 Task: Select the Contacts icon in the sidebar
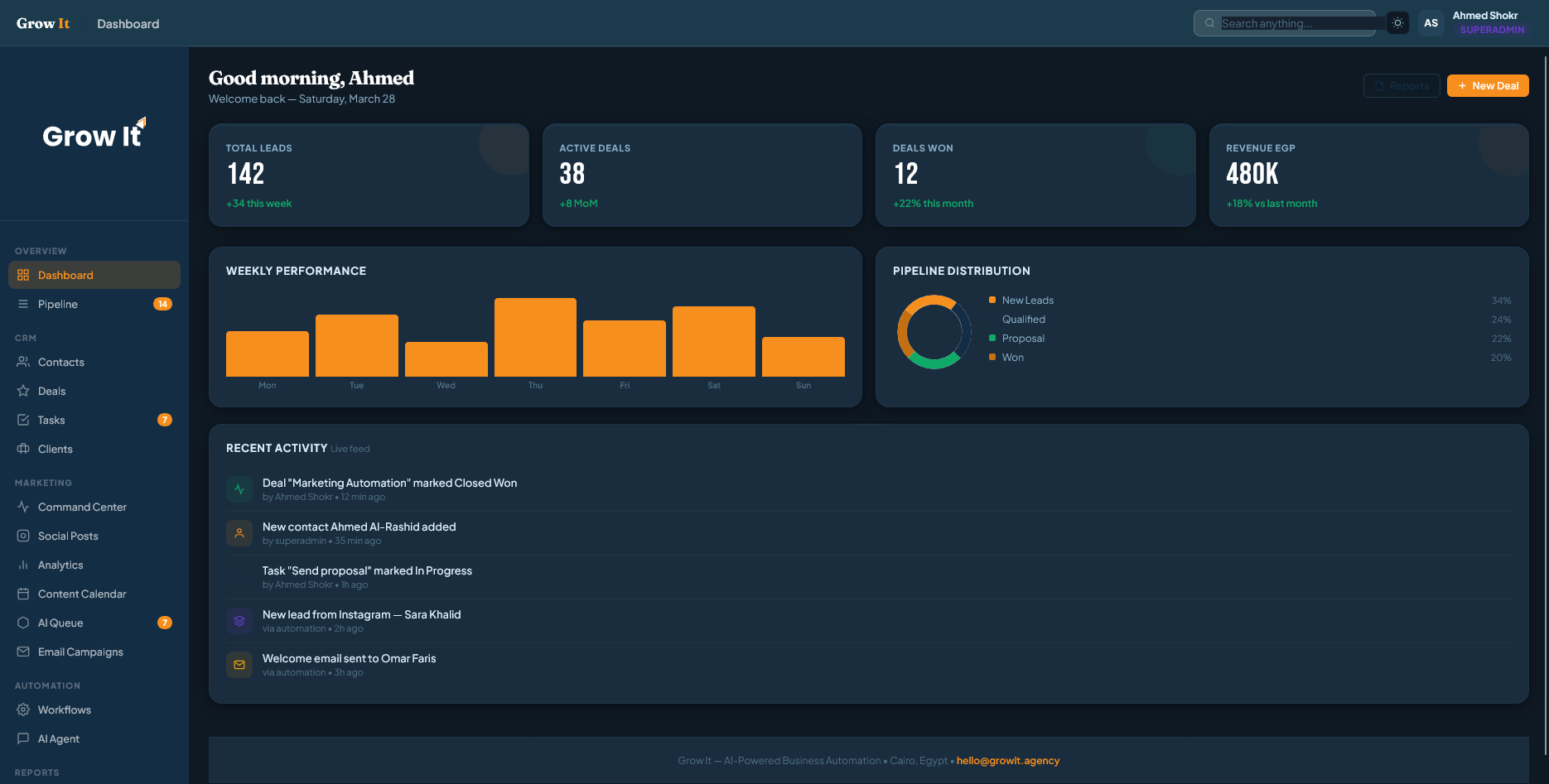pos(23,362)
